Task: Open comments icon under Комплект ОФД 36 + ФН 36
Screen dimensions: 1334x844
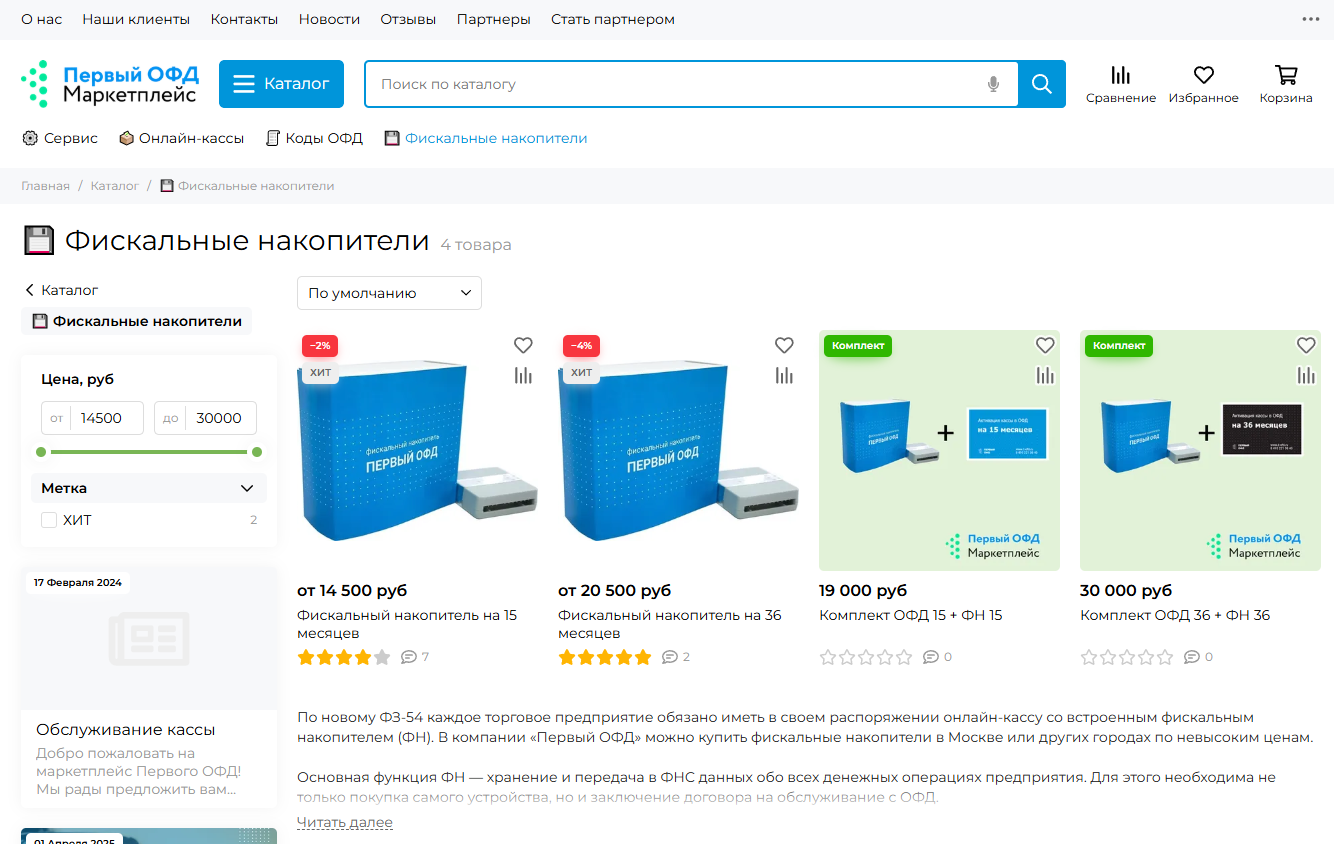Action: [x=1192, y=657]
